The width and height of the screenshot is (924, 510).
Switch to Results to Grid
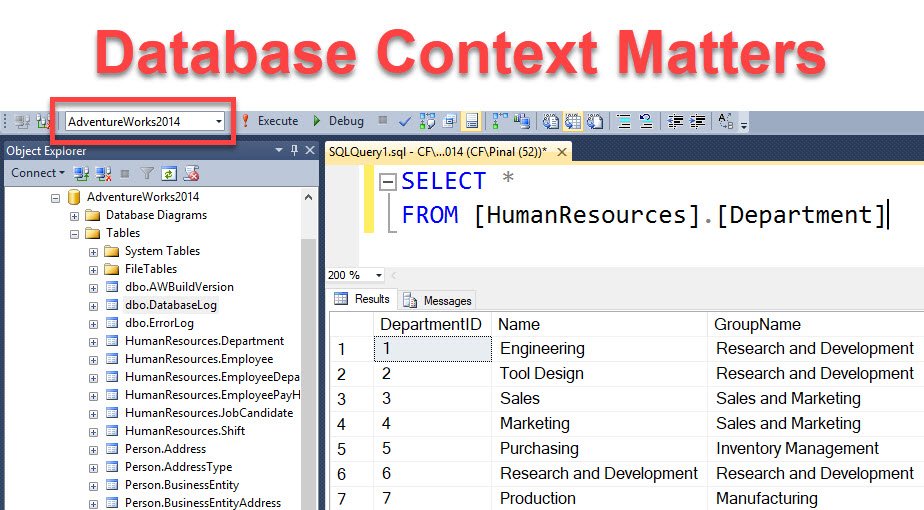point(573,121)
